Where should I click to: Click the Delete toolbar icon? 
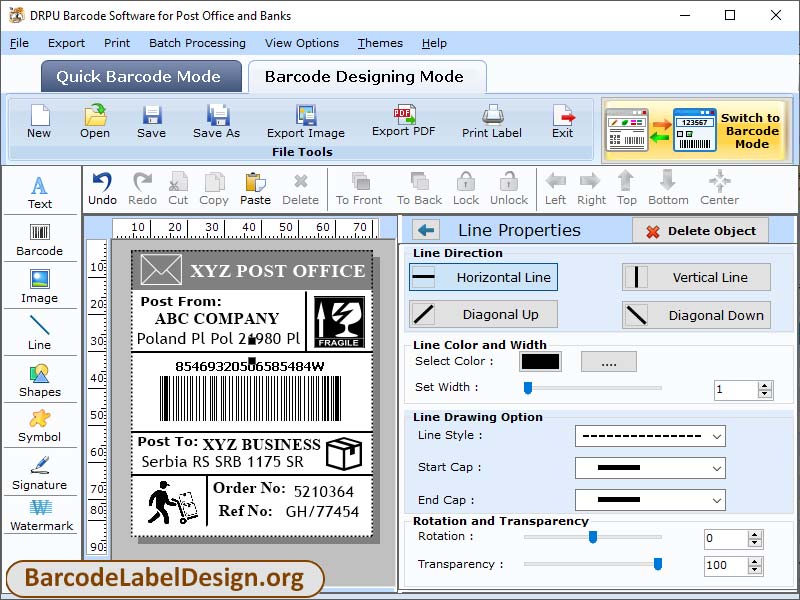click(301, 189)
